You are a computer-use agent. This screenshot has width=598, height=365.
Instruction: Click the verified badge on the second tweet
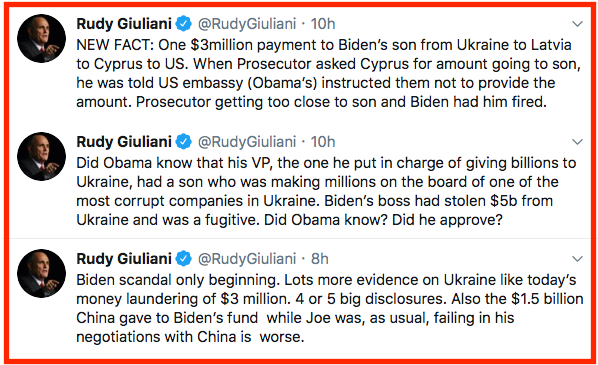point(183,141)
